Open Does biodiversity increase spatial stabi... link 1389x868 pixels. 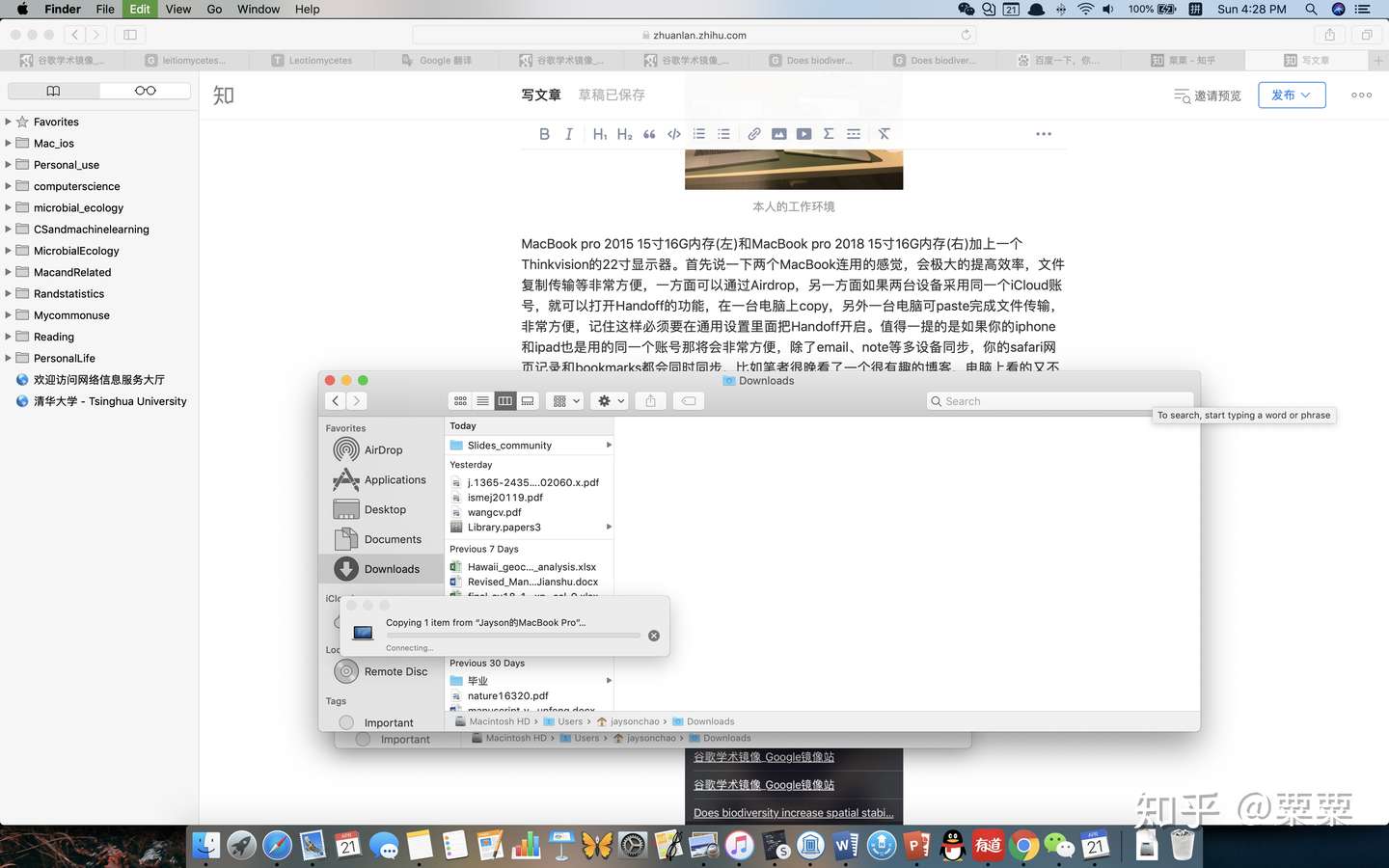794,813
